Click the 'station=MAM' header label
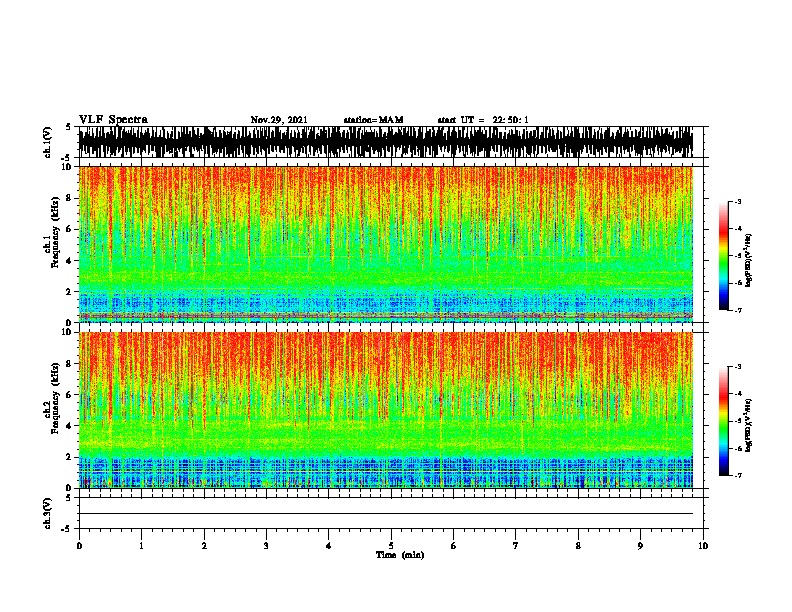This screenshot has height=612, width=792. (373, 120)
